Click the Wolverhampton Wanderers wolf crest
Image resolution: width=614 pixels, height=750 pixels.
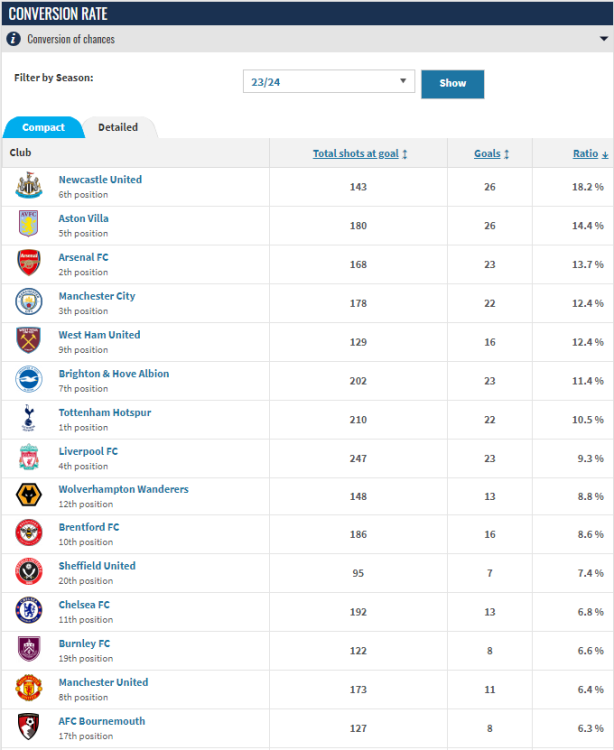(29, 495)
